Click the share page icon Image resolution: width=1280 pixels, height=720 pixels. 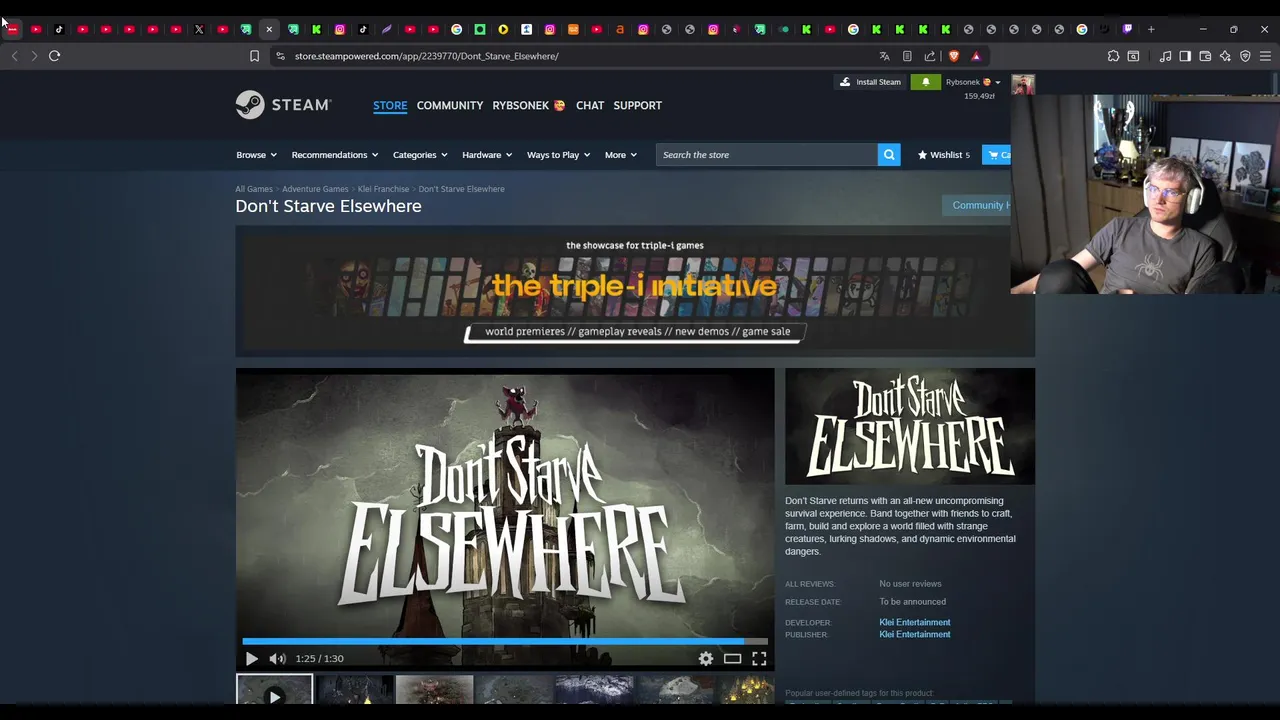(930, 56)
